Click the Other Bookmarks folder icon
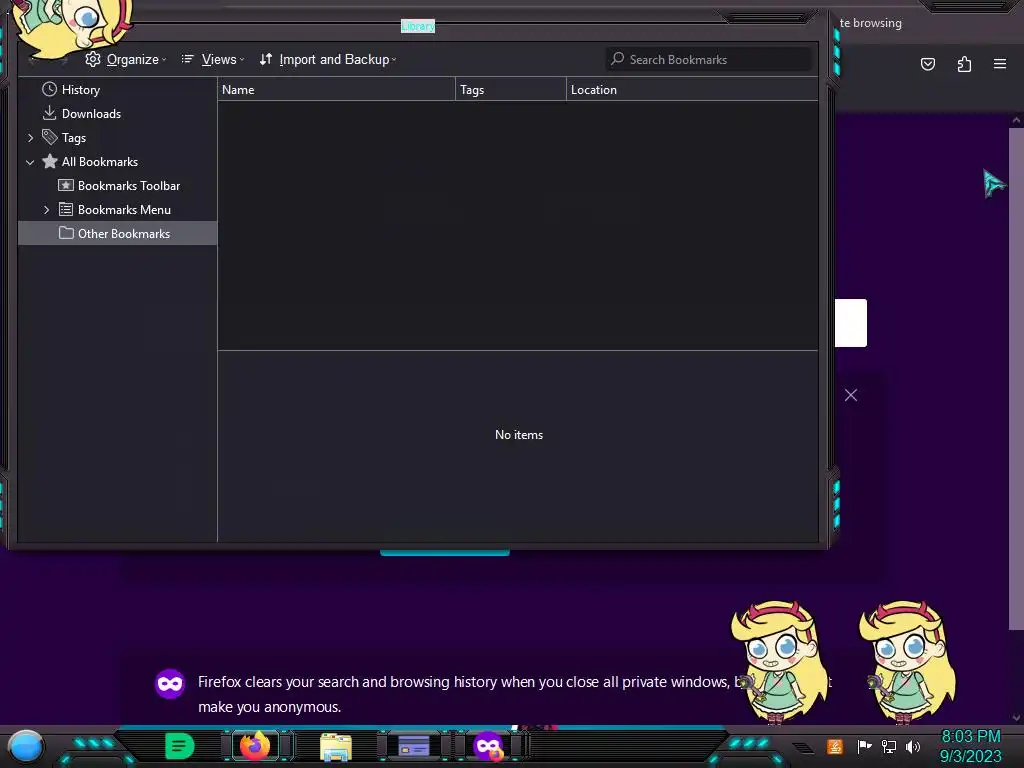This screenshot has width=1024, height=768. click(x=66, y=232)
